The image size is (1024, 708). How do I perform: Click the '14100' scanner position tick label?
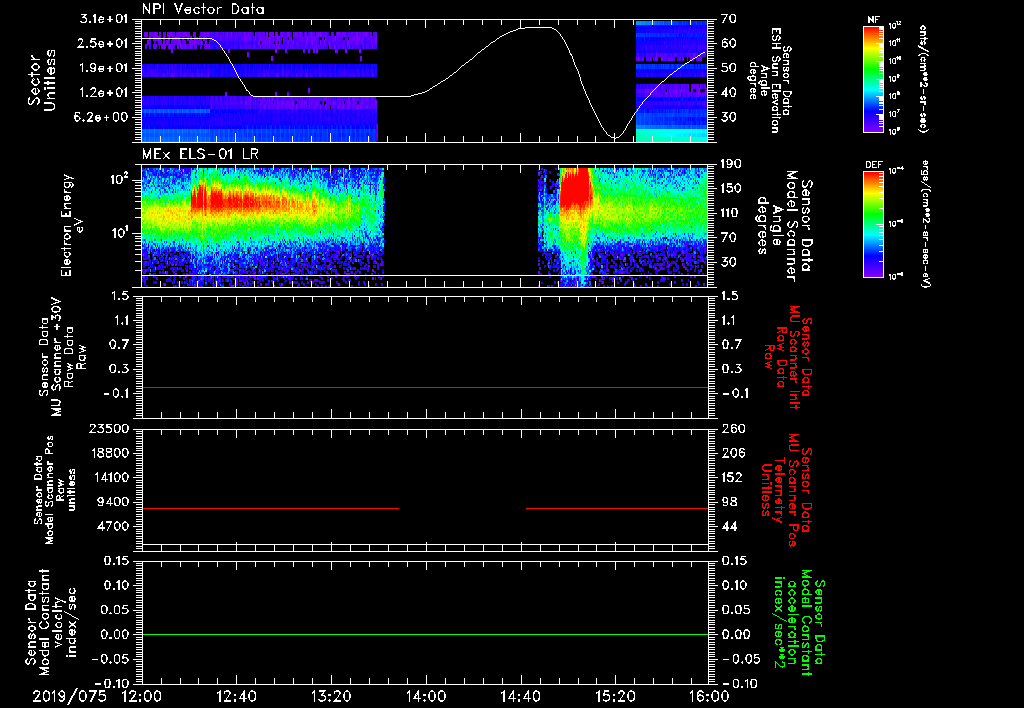[x=110, y=477]
